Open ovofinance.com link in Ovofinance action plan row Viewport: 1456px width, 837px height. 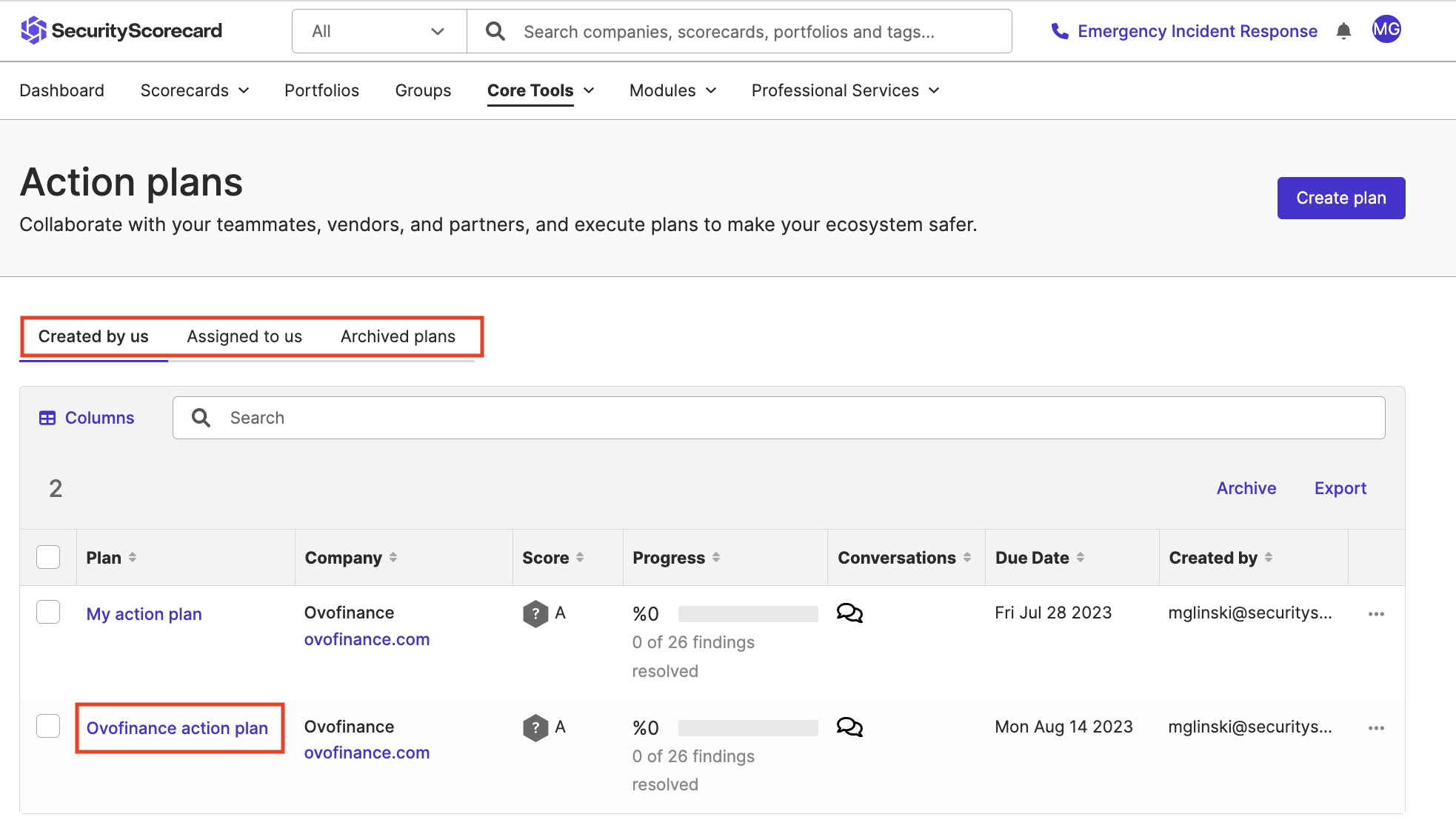tap(367, 753)
